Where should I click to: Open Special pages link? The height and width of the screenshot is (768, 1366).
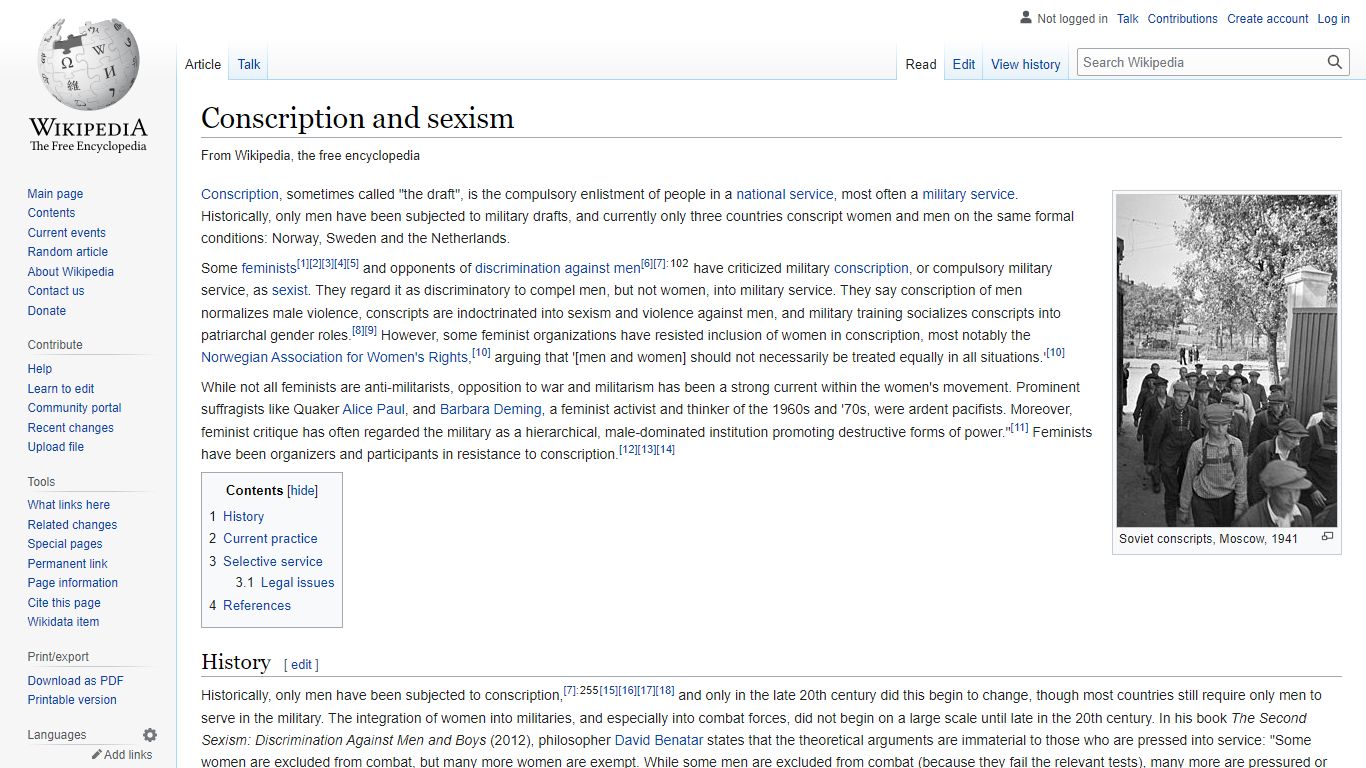pos(65,544)
